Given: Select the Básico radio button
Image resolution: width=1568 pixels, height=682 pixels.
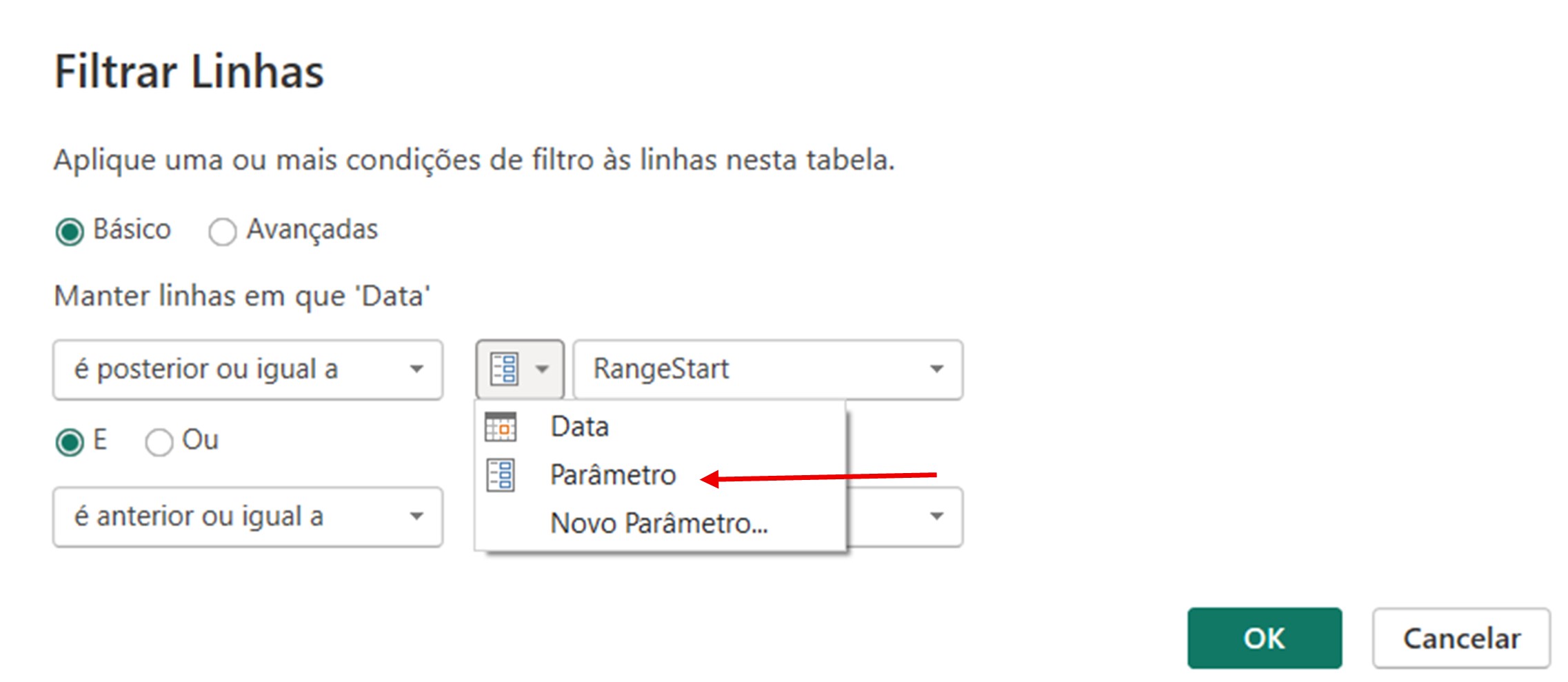Looking at the screenshot, I should pyautogui.click(x=70, y=232).
